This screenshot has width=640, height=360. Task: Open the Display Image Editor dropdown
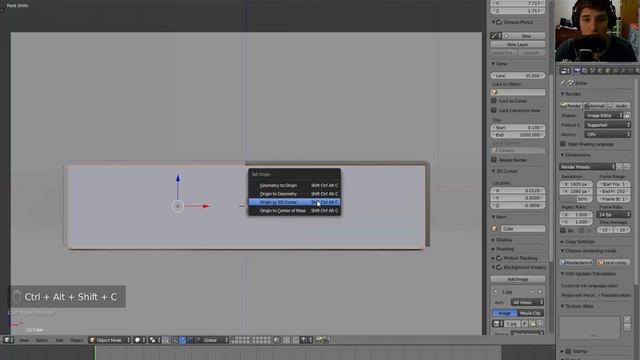click(x=604, y=116)
